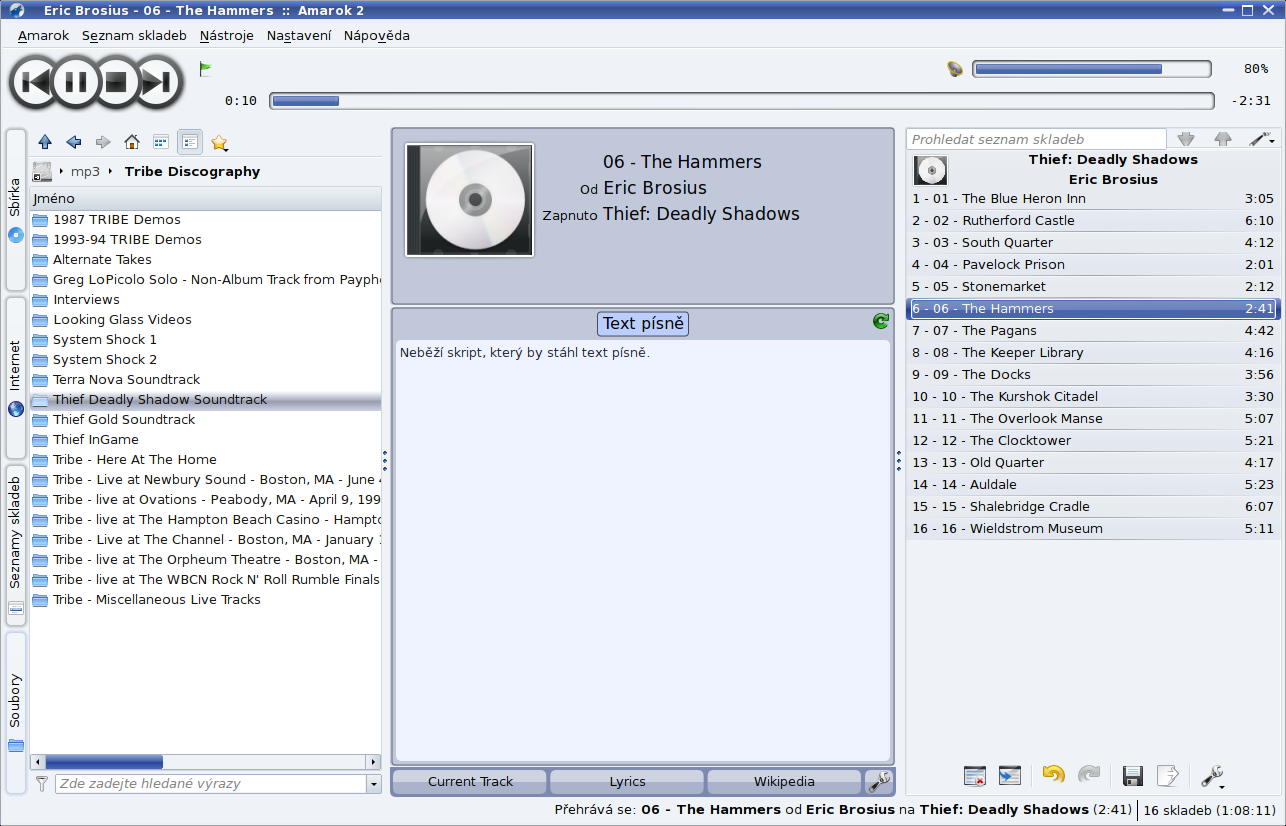Screen dimensions: 1286x826
Task: Open the file filter combo box dropdown arrow
Action: pyautogui.click(x=374, y=784)
